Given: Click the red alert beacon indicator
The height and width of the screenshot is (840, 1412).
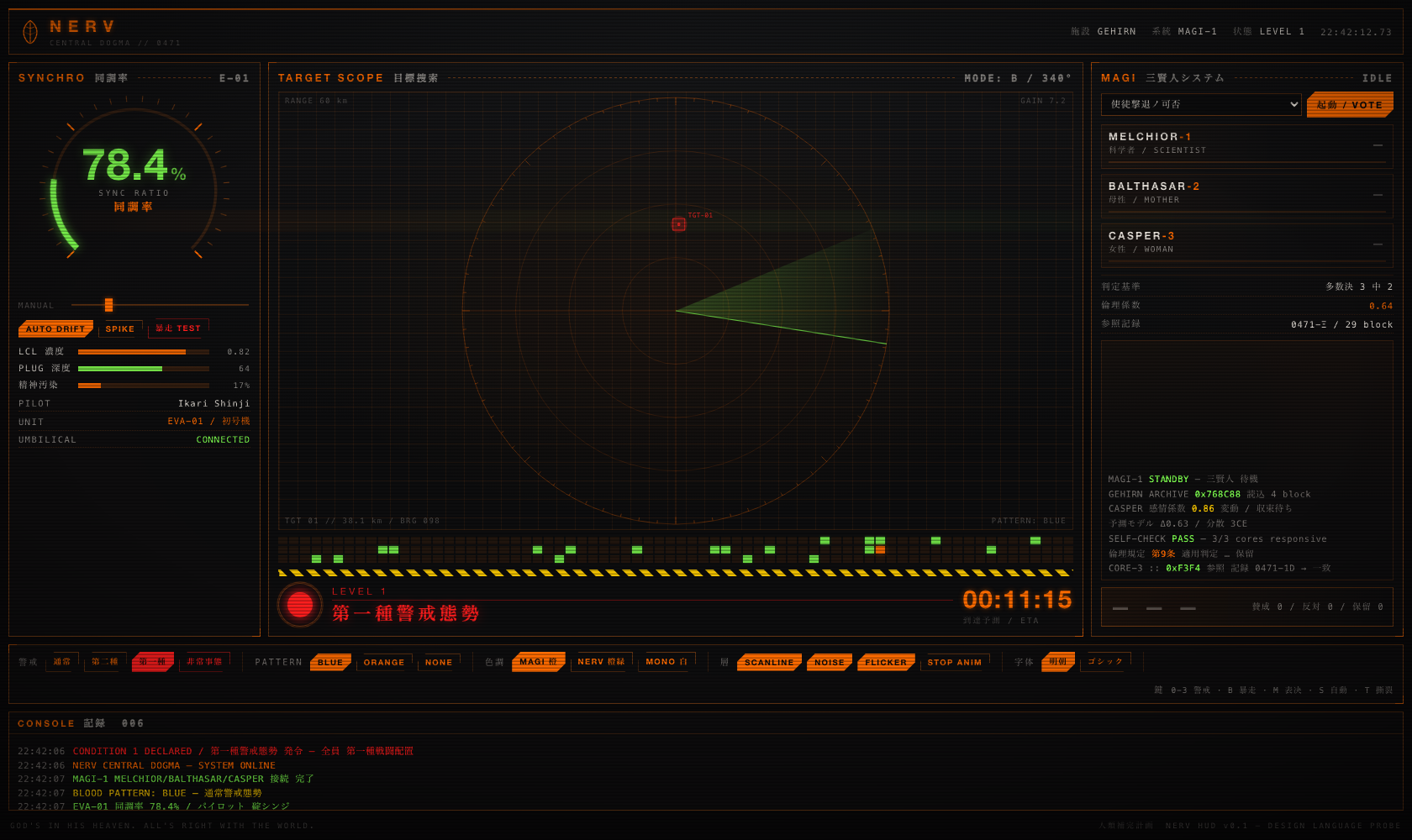Looking at the screenshot, I should (x=300, y=605).
